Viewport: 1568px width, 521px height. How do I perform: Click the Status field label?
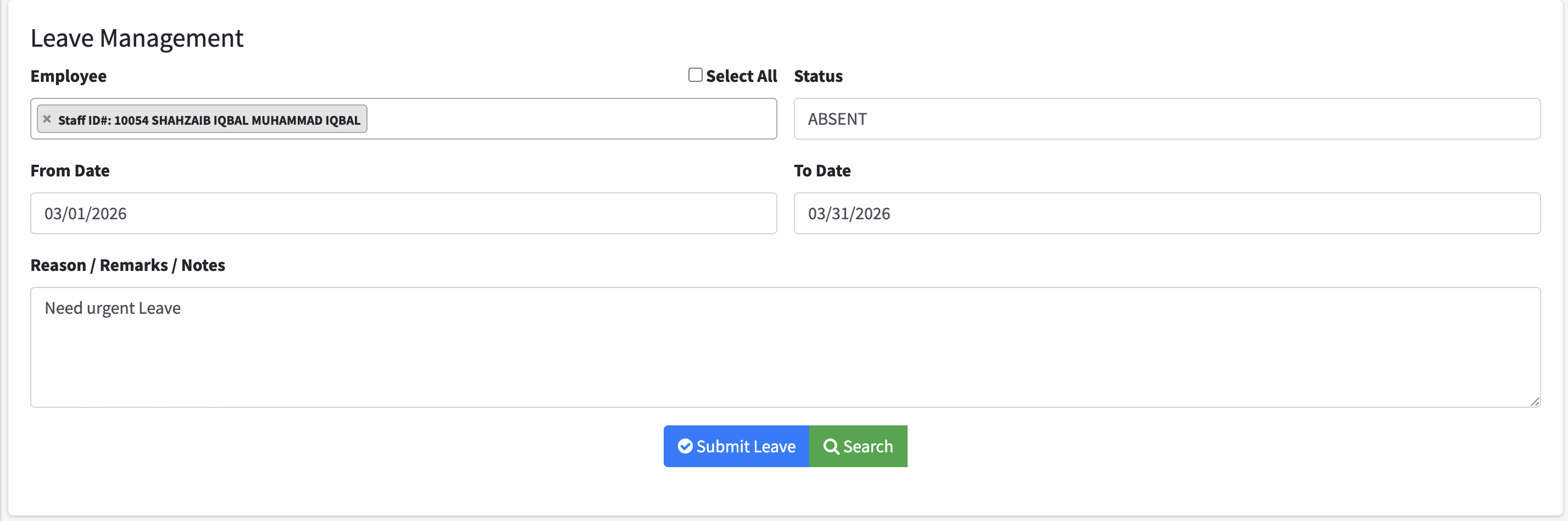click(818, 76)
